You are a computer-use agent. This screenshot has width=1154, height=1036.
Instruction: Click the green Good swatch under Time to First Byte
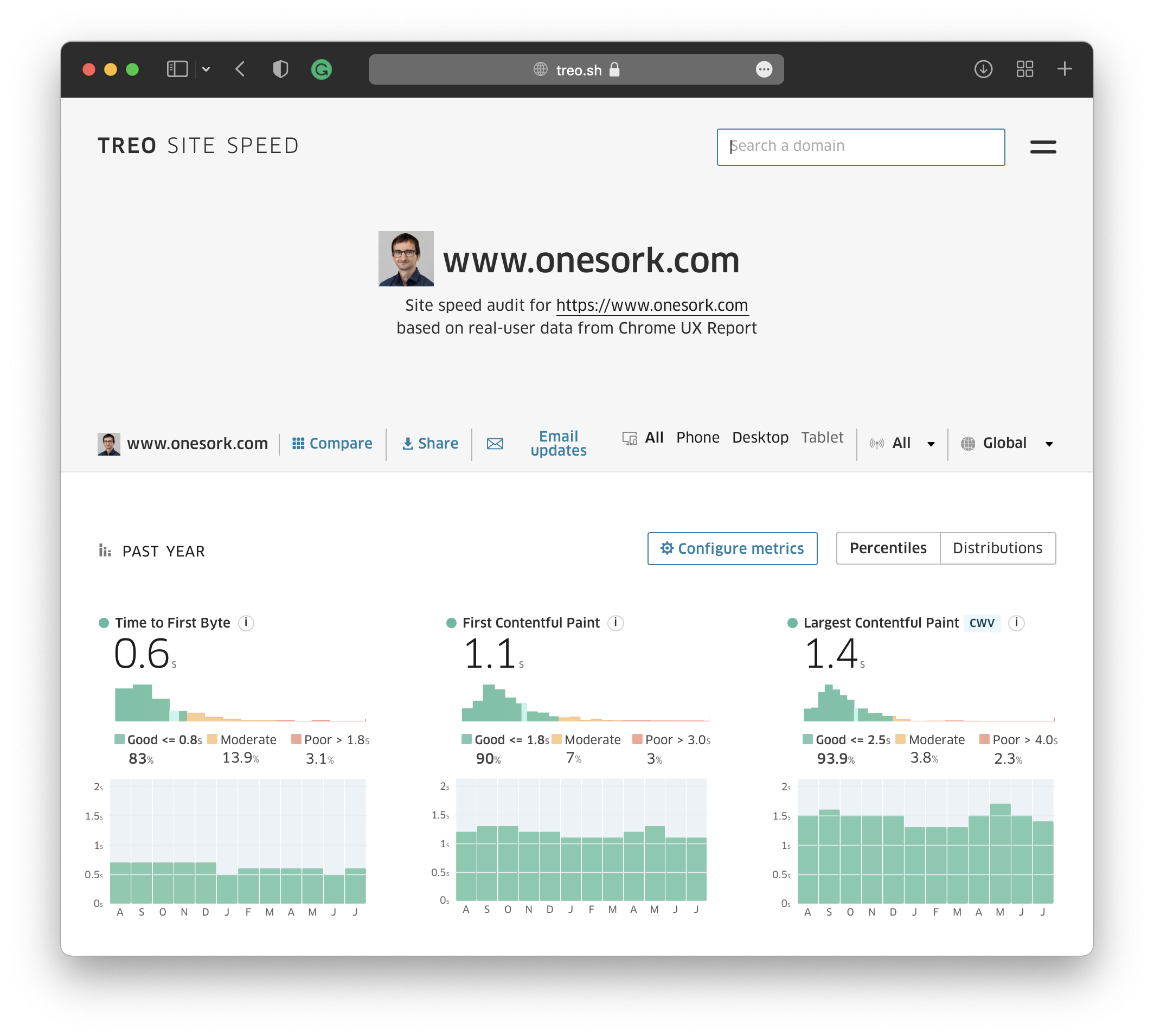click(x=119, y=739)
